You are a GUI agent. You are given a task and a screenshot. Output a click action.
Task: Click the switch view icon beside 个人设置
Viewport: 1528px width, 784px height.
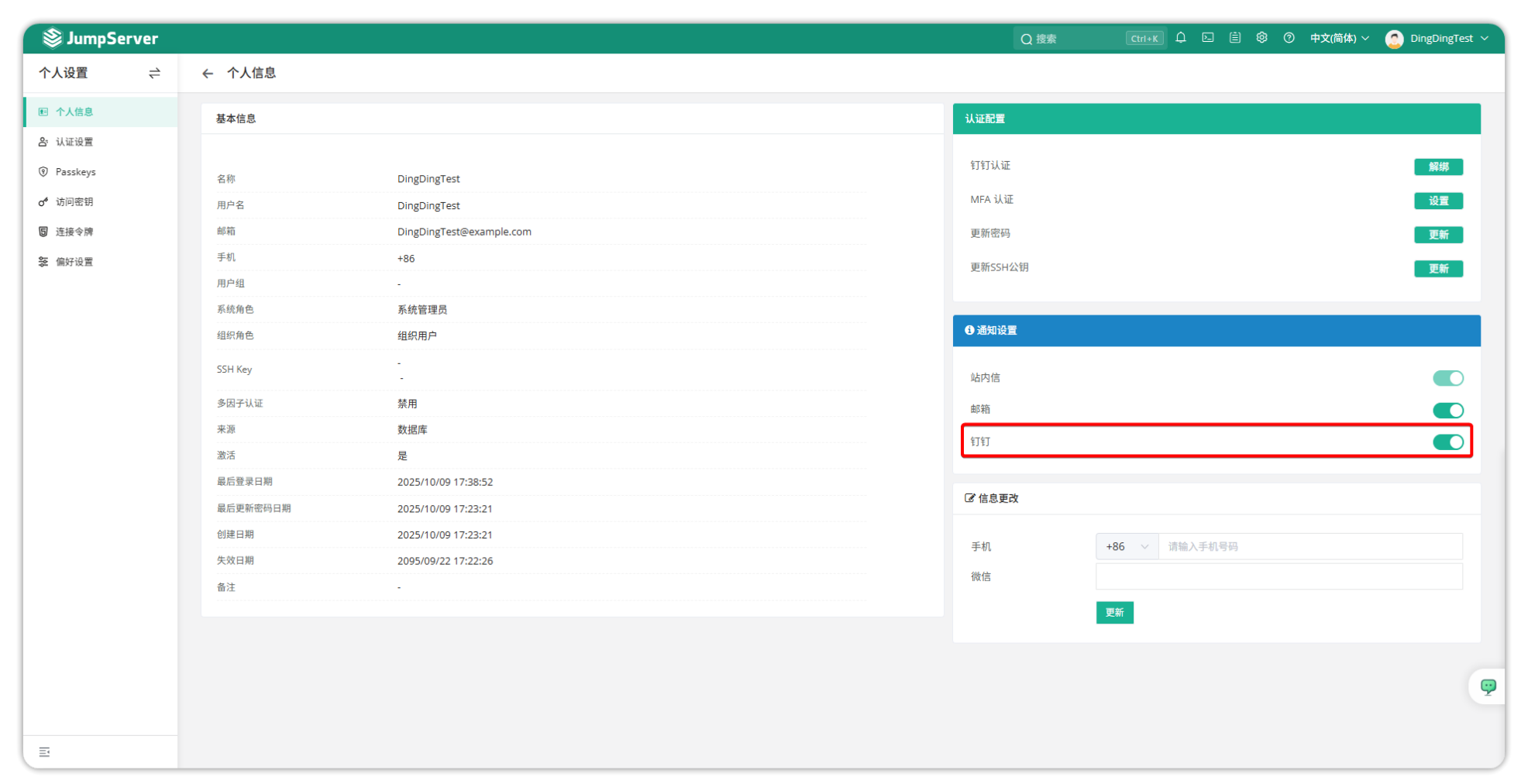154,74
